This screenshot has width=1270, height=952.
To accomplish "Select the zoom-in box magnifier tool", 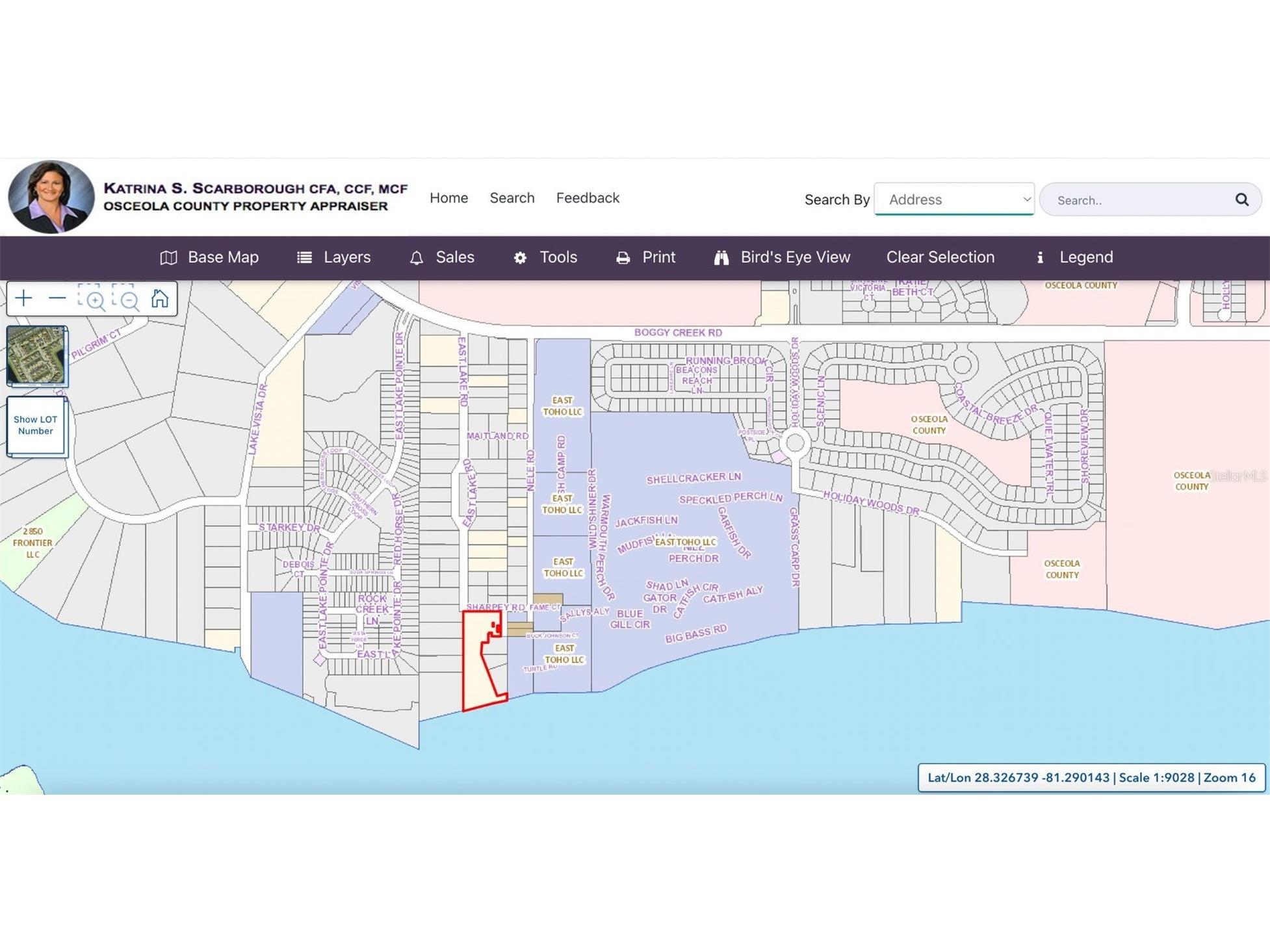I will point(92,298).
